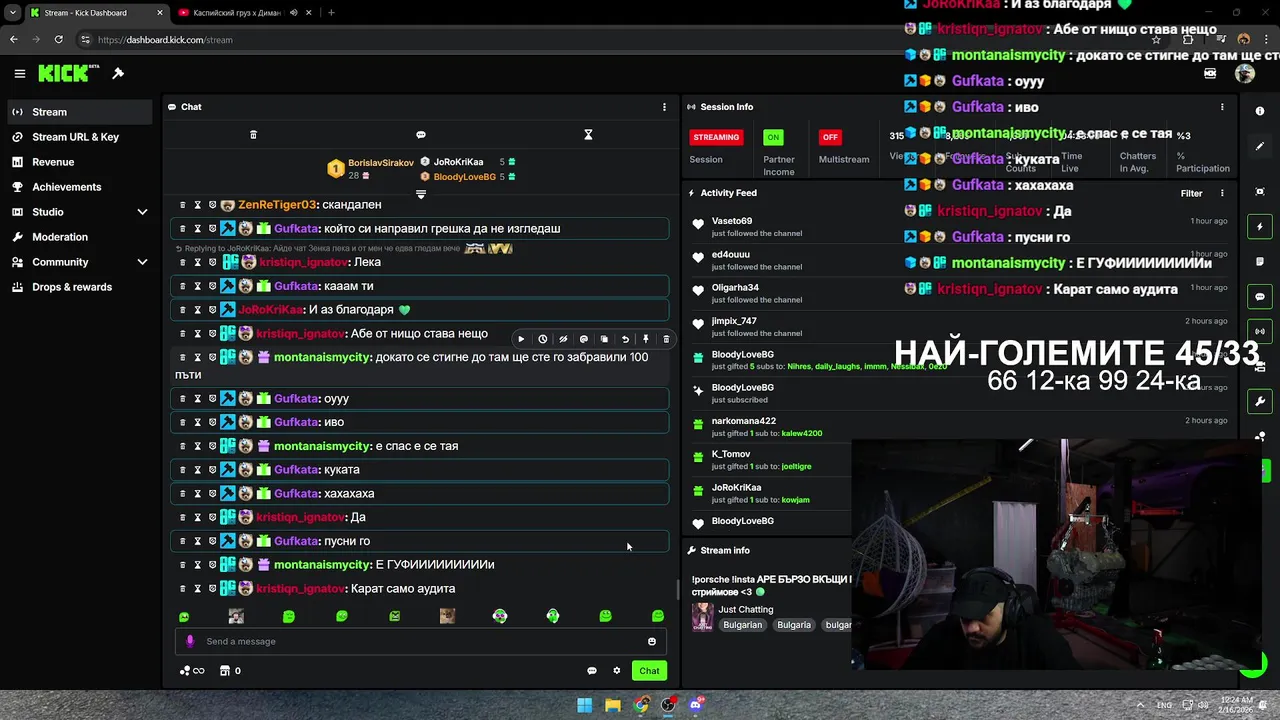Screen dimensions: 1280x720
Task: Click the hide-eye icon in message toolbar
Action: (x=563, y=339)
